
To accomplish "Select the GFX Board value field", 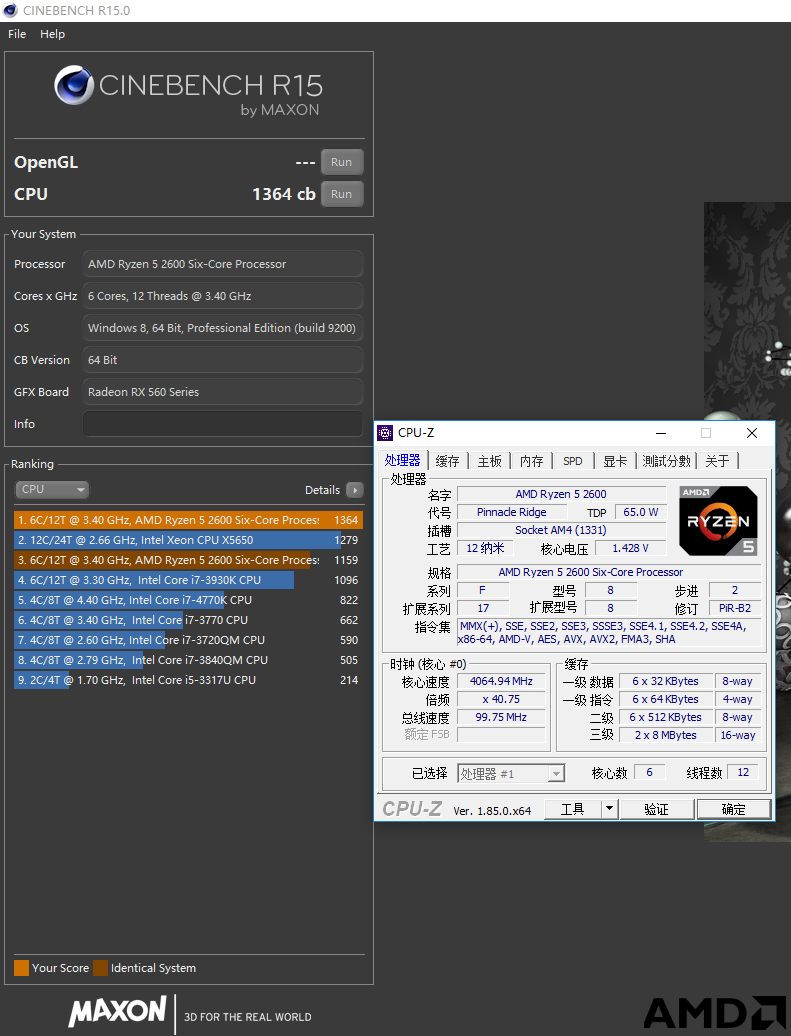I will (x=223, y=392).
